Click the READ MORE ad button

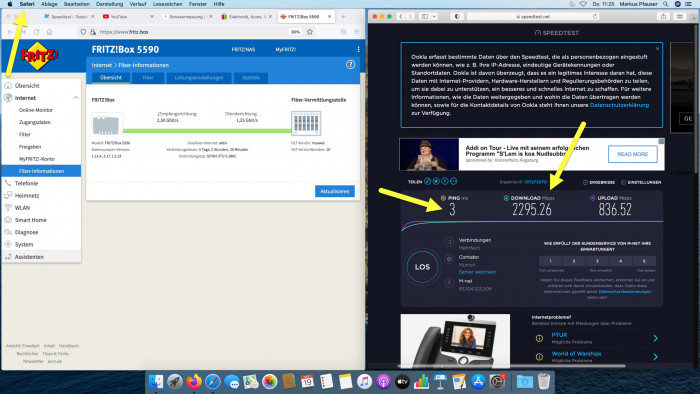632,154
